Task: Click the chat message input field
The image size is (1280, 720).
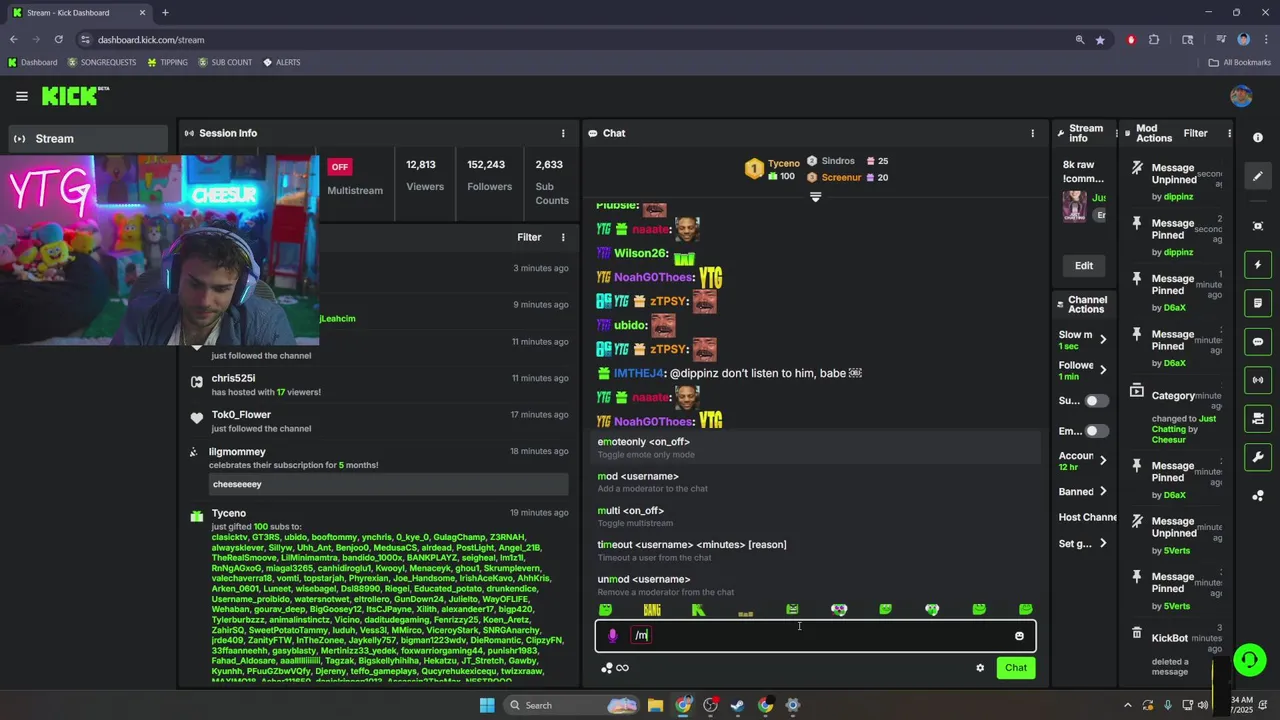Action: pos(815,636)
